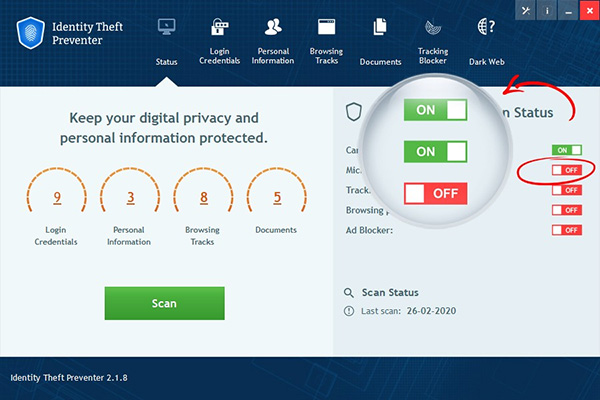This screenshot has height=400, width=600.
Task: Close the application with the red X
Action: (590, 11)
